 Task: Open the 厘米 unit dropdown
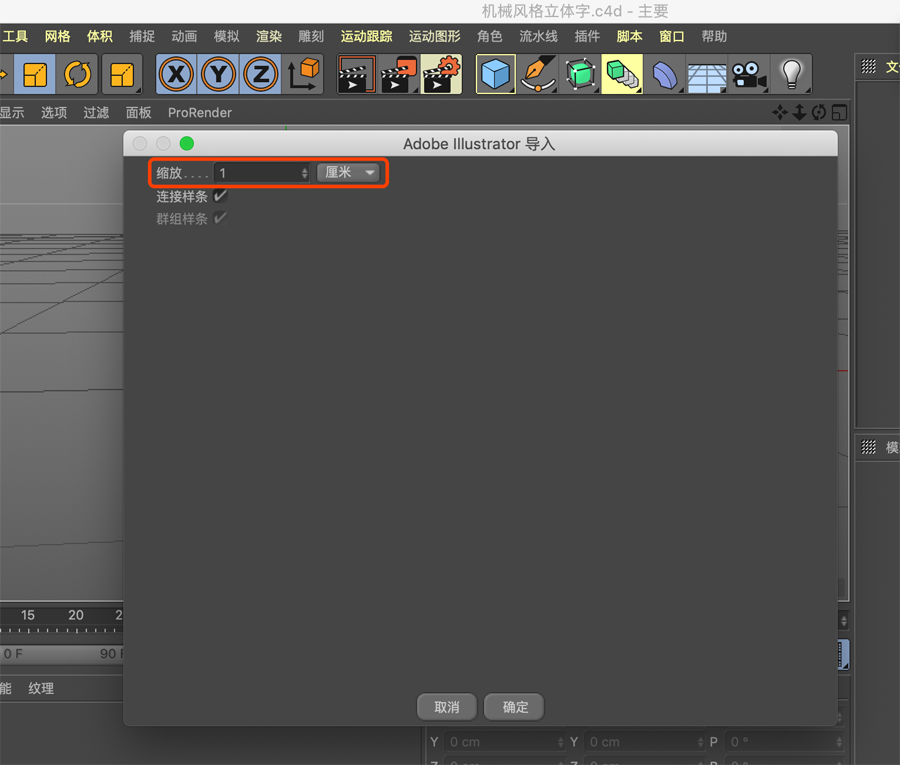(x=350, y=172)
